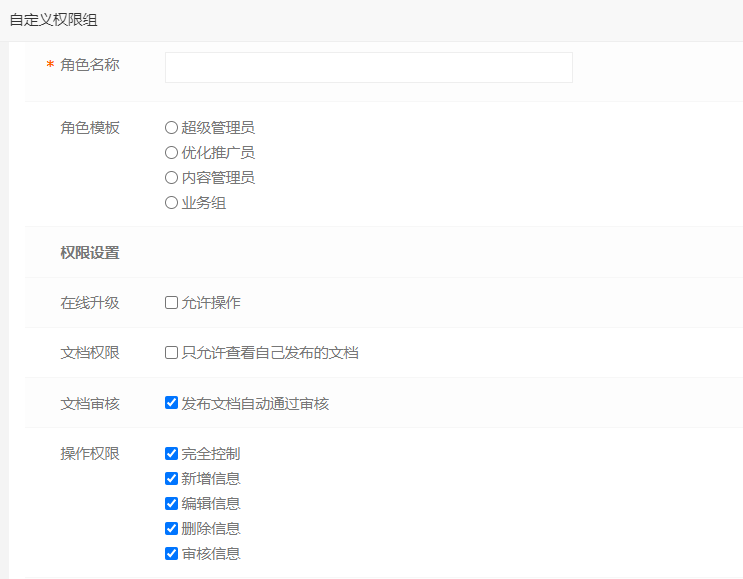Check 只允许查看自己发布的文档 option

(171, 353)
